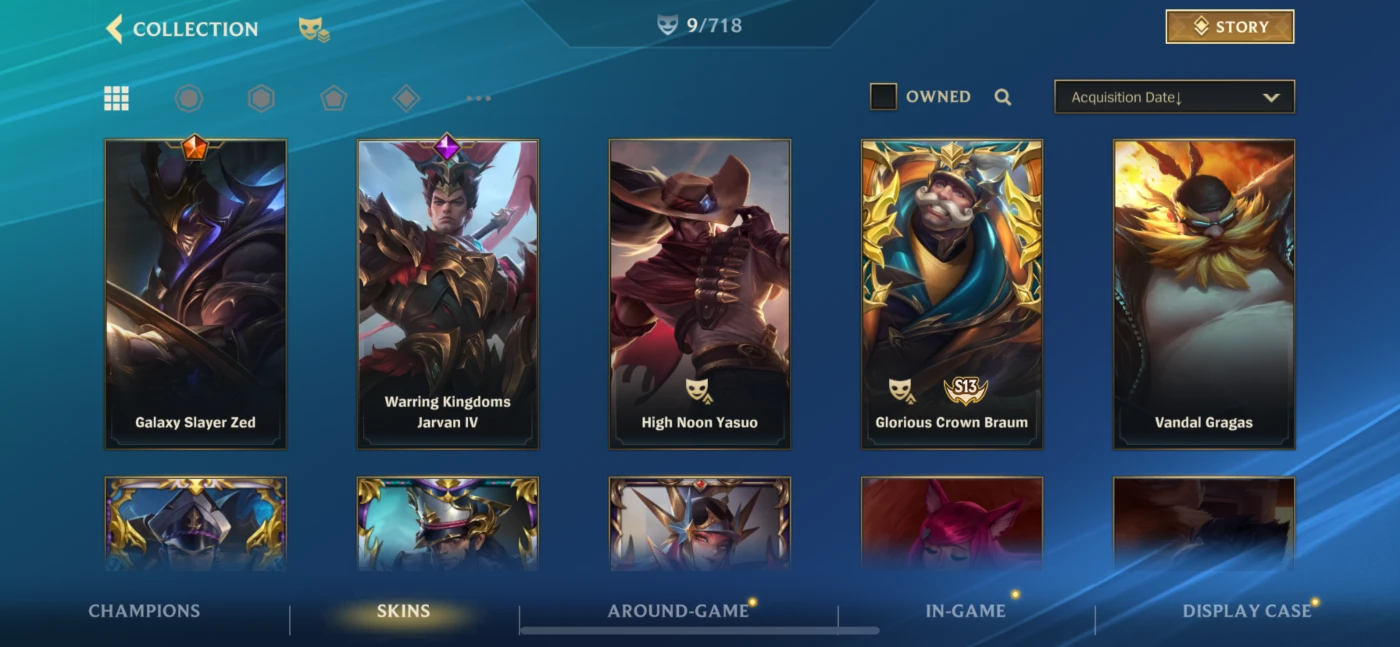Open the In-Game tab
The height and width of the screenshot is (647, 1400).
point(965,611)
